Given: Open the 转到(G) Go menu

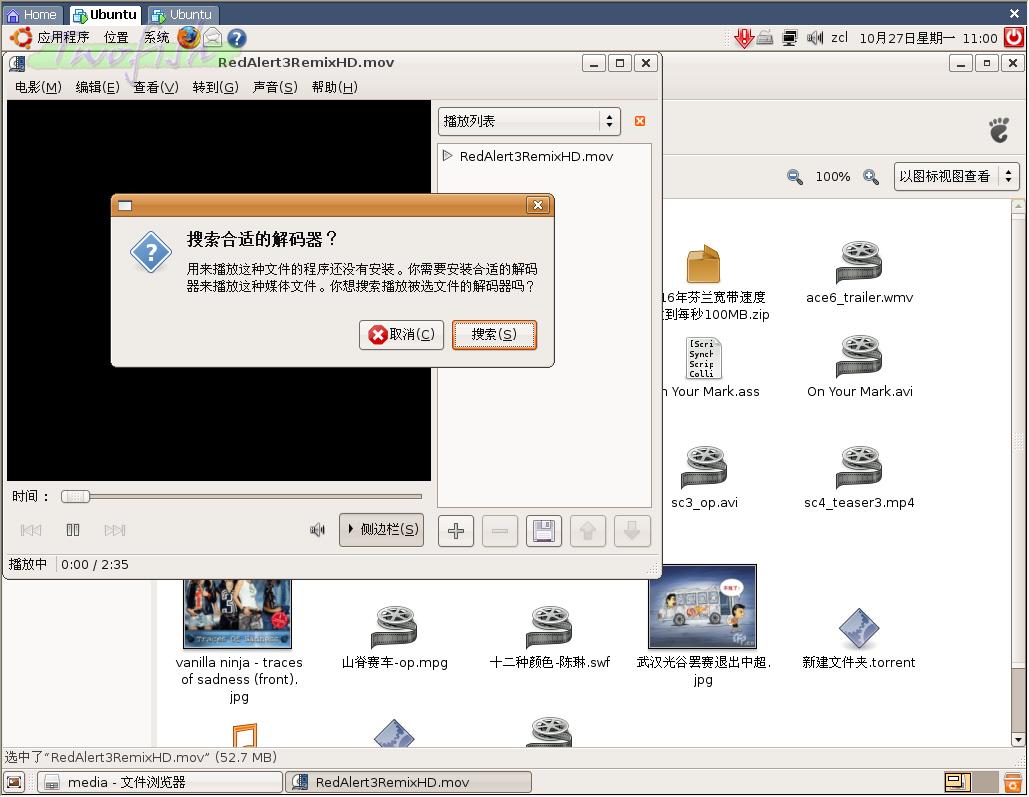Looking at the screenshot, I should [215, 87].
